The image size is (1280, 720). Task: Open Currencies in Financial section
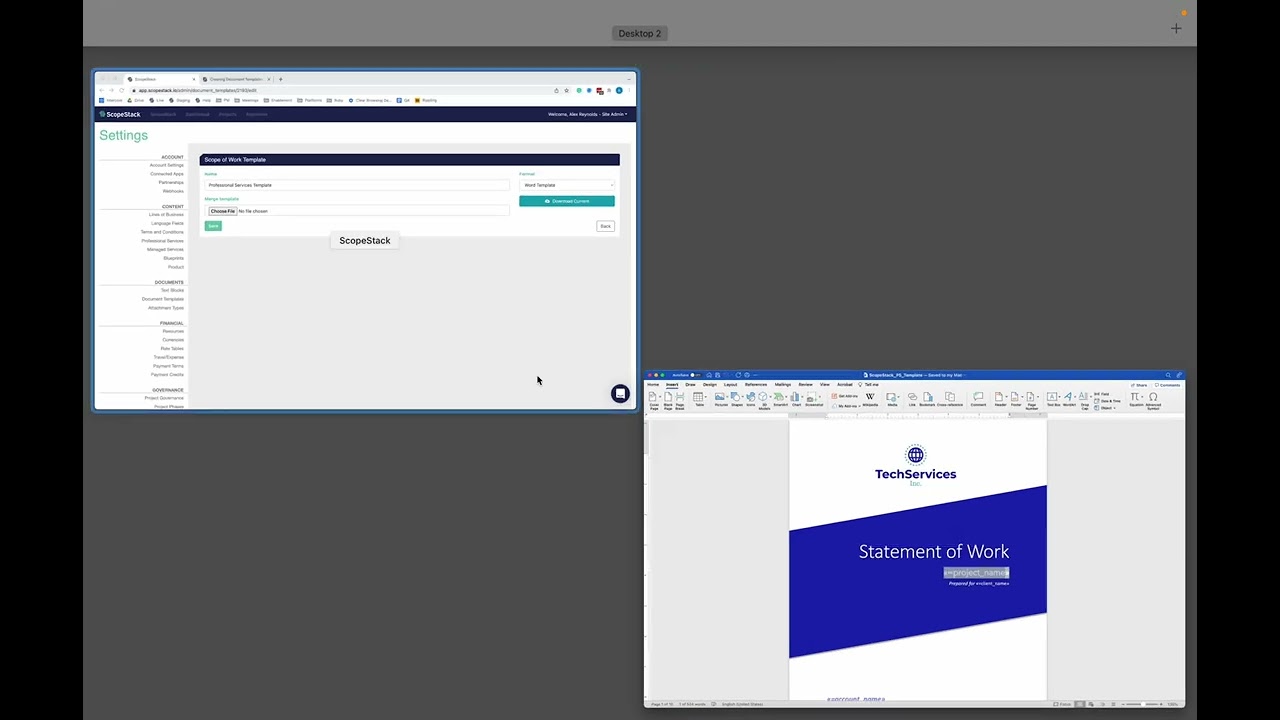pyautogui.click(x=173, y=340)
